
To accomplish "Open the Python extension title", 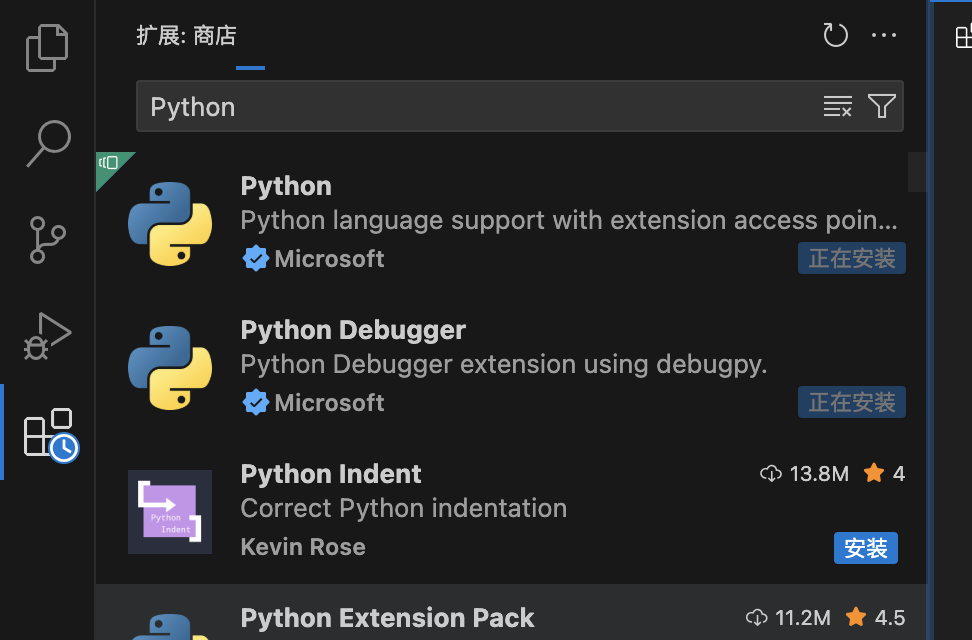I will [286, 187].
